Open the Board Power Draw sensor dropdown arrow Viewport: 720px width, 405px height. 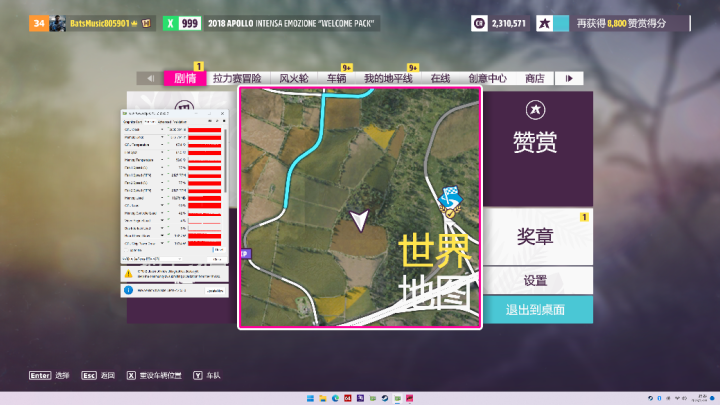point(162,236)
